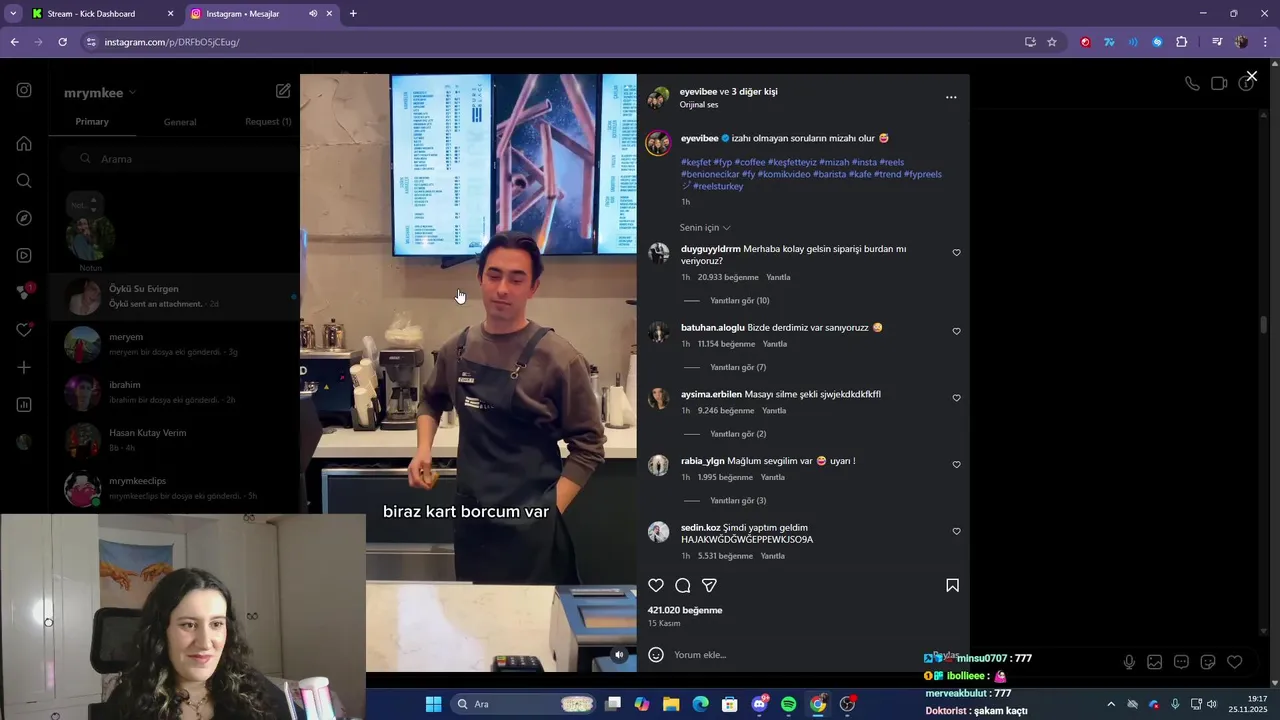Click the 'Orijinal ses' audio label
Image resolution: width=1280 pixels, height=720 pixels.
[x=699, y=105]
